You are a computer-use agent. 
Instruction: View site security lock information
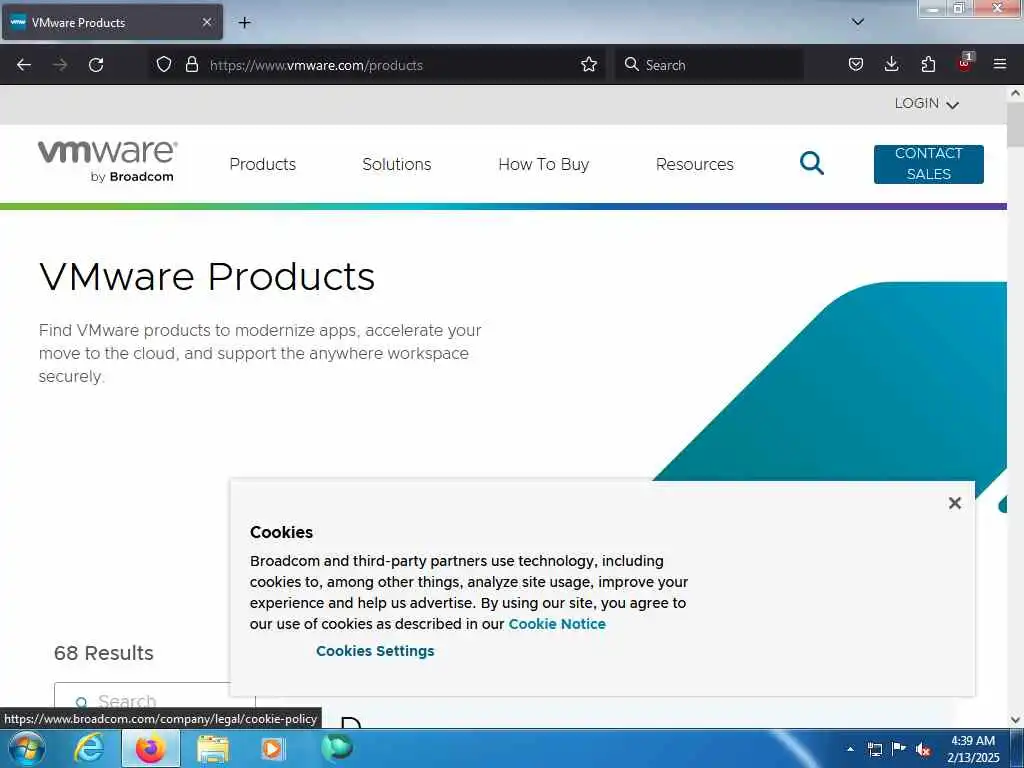(x=191, y=64)
